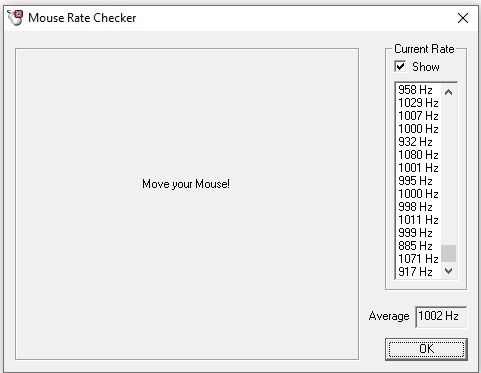Select the 1011 Hz list entry
Screen dimensions: 481x373
pos(418,220)
